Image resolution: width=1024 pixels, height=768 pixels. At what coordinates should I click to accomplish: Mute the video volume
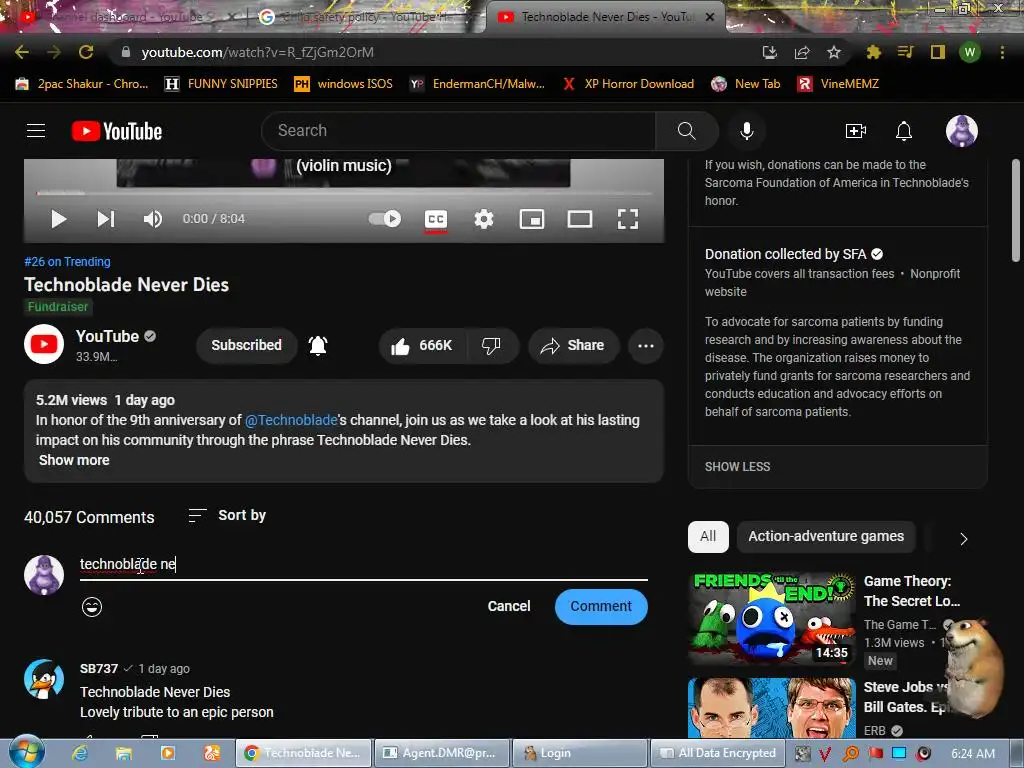(x=153, y=219)
